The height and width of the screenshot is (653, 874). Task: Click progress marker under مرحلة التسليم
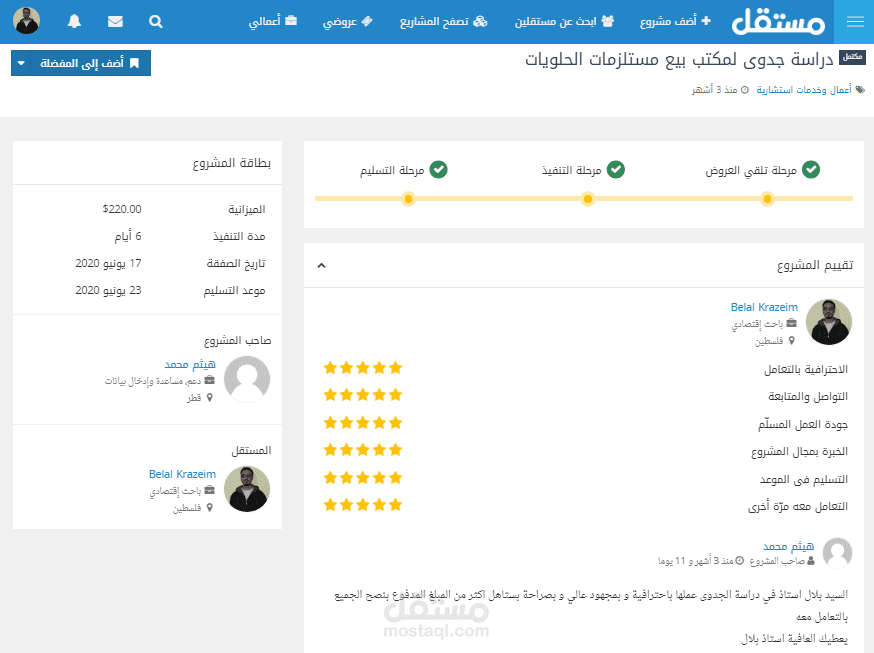tap(409, 199)
